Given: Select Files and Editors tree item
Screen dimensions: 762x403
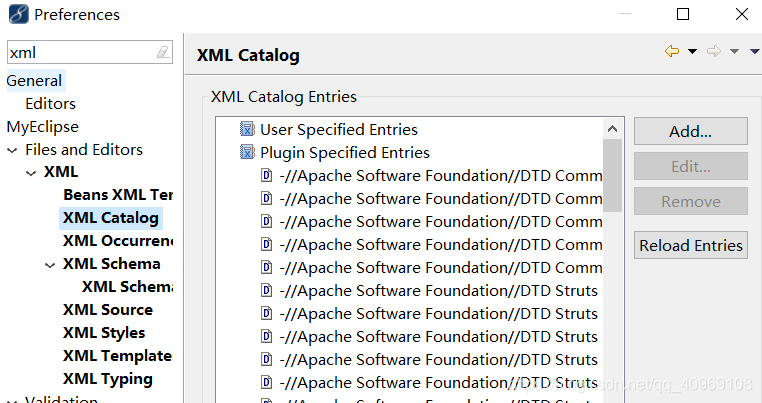Looking at the screenshot, I should (x=84, y=149).
